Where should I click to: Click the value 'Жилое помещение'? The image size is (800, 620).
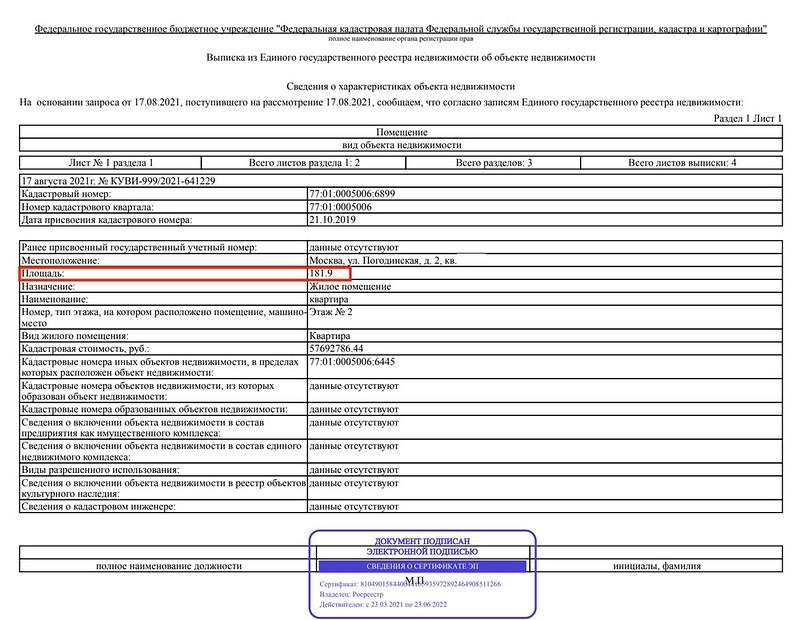350,287
